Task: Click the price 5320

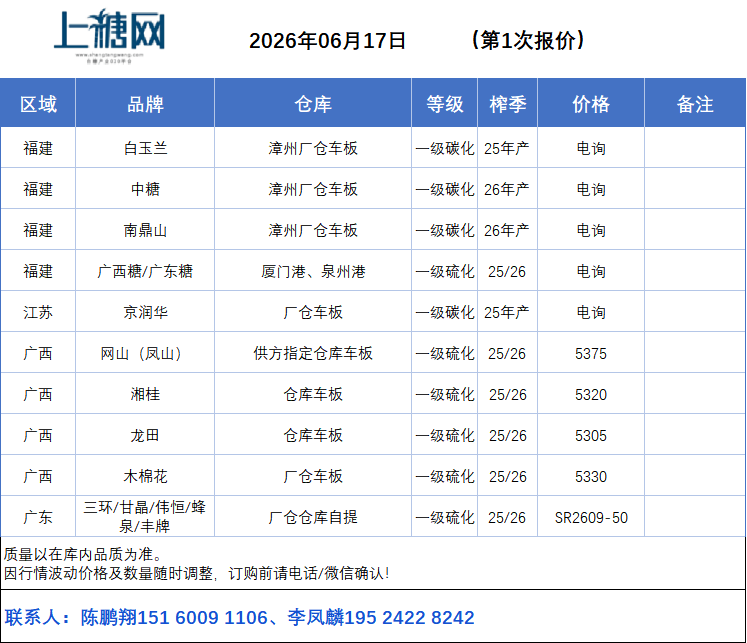Action: pos(591,394)
